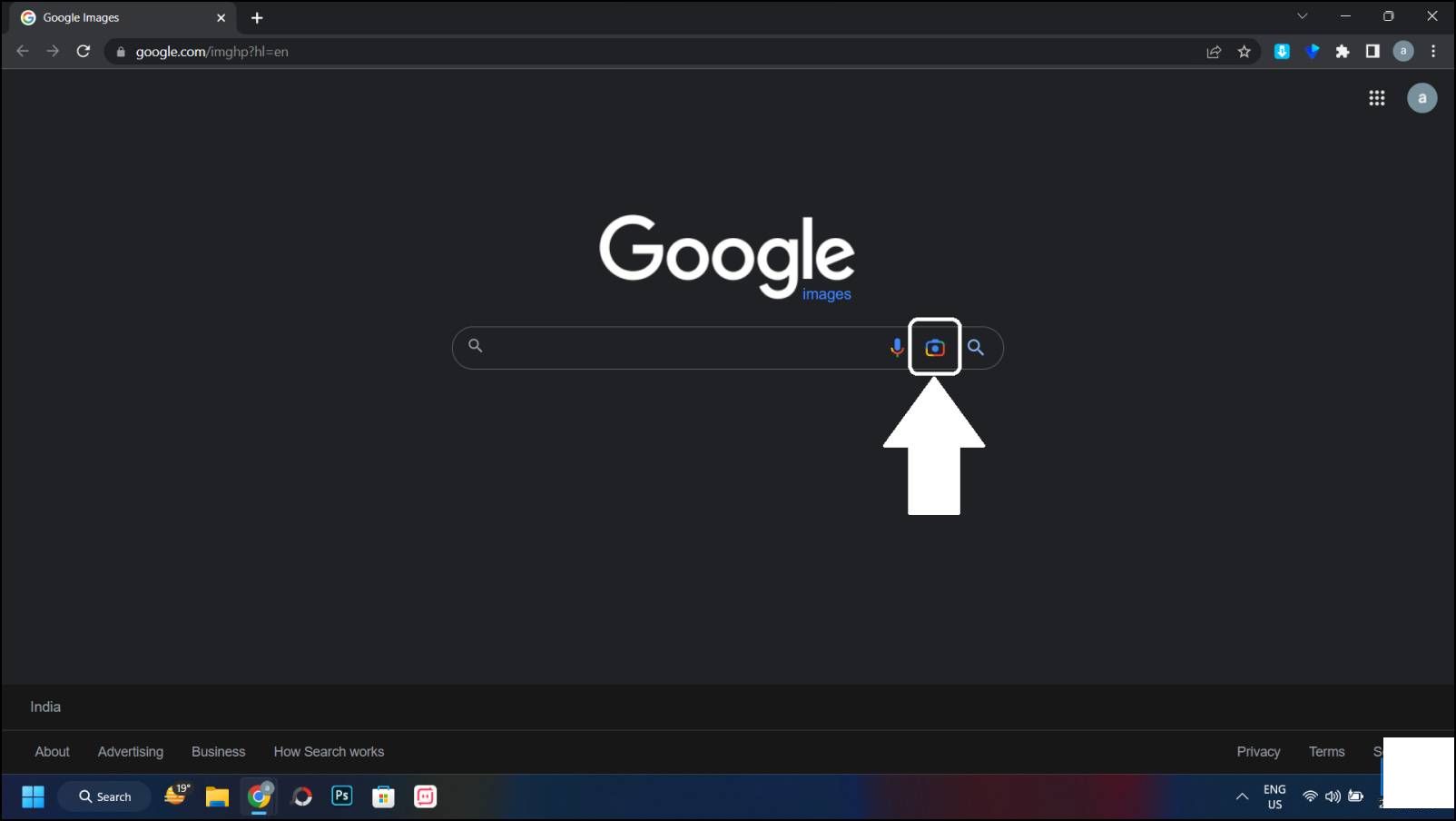Launch Photoshop from taskbar
Viewport: 1456px width, 821px height.
pyautogui.click(x=342, y=796)
